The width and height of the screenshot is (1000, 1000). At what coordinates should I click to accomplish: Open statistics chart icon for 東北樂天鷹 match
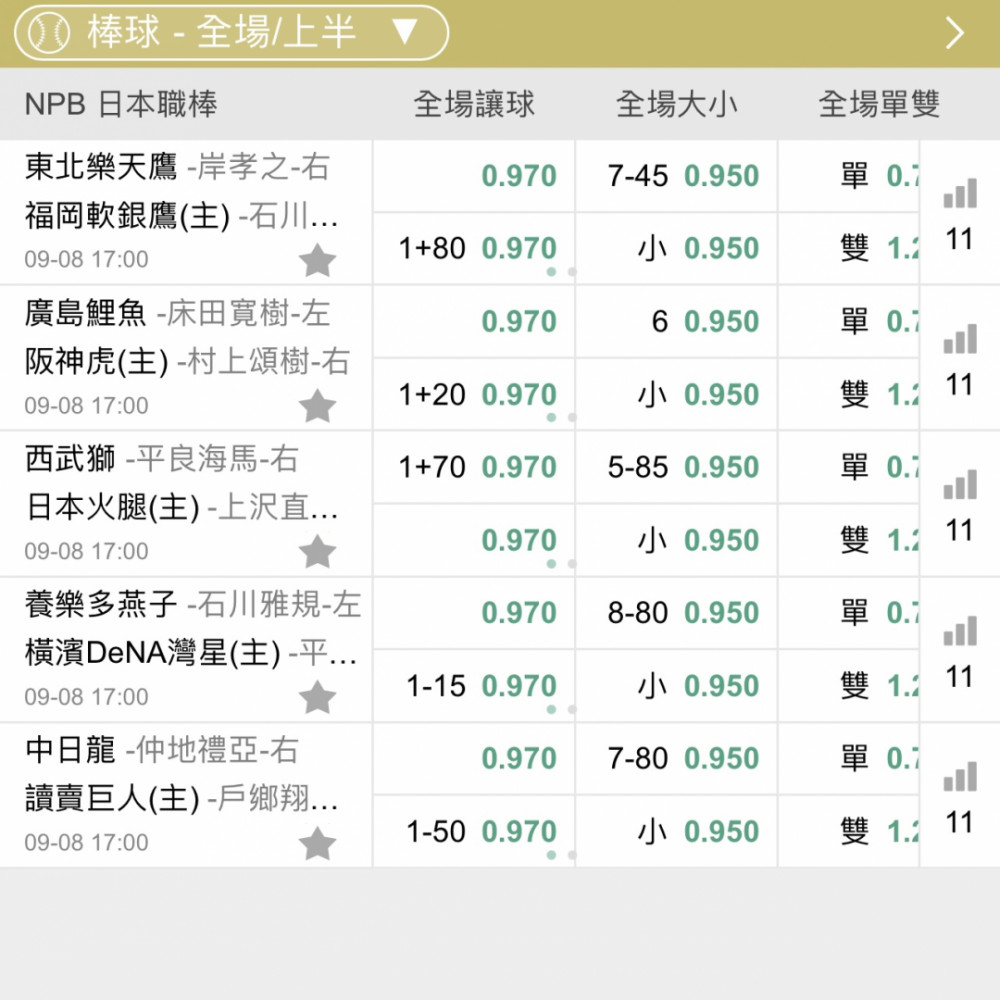pyautogui.click(x=960, y=193)
